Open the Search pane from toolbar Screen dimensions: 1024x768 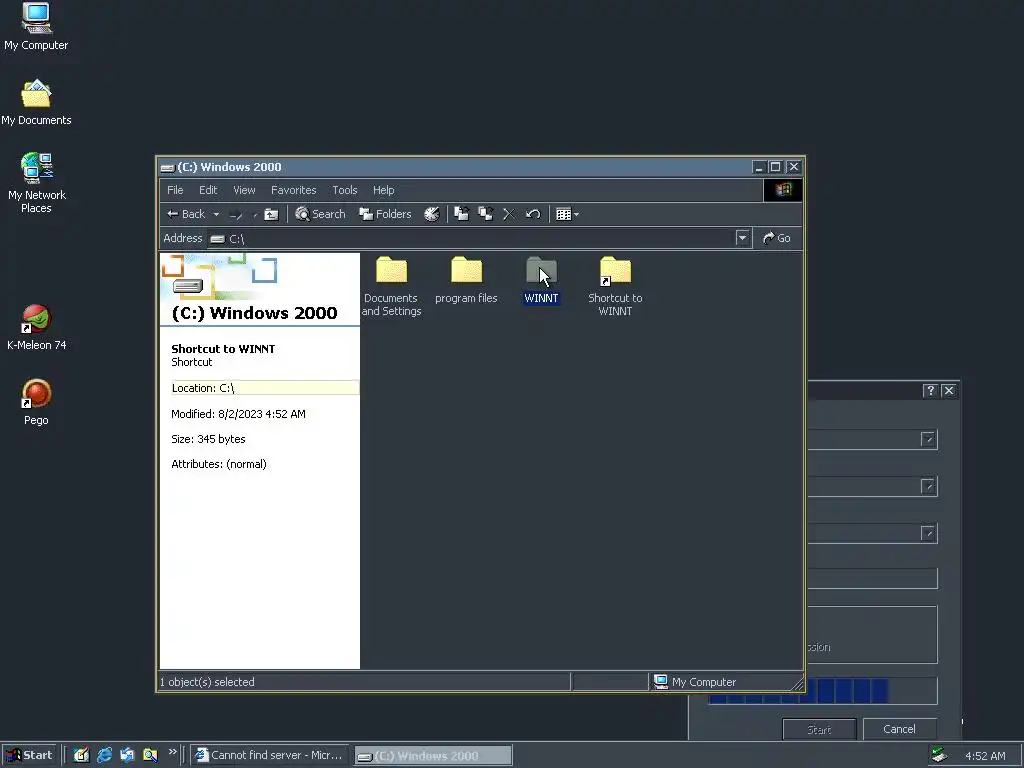pos(320,214)
